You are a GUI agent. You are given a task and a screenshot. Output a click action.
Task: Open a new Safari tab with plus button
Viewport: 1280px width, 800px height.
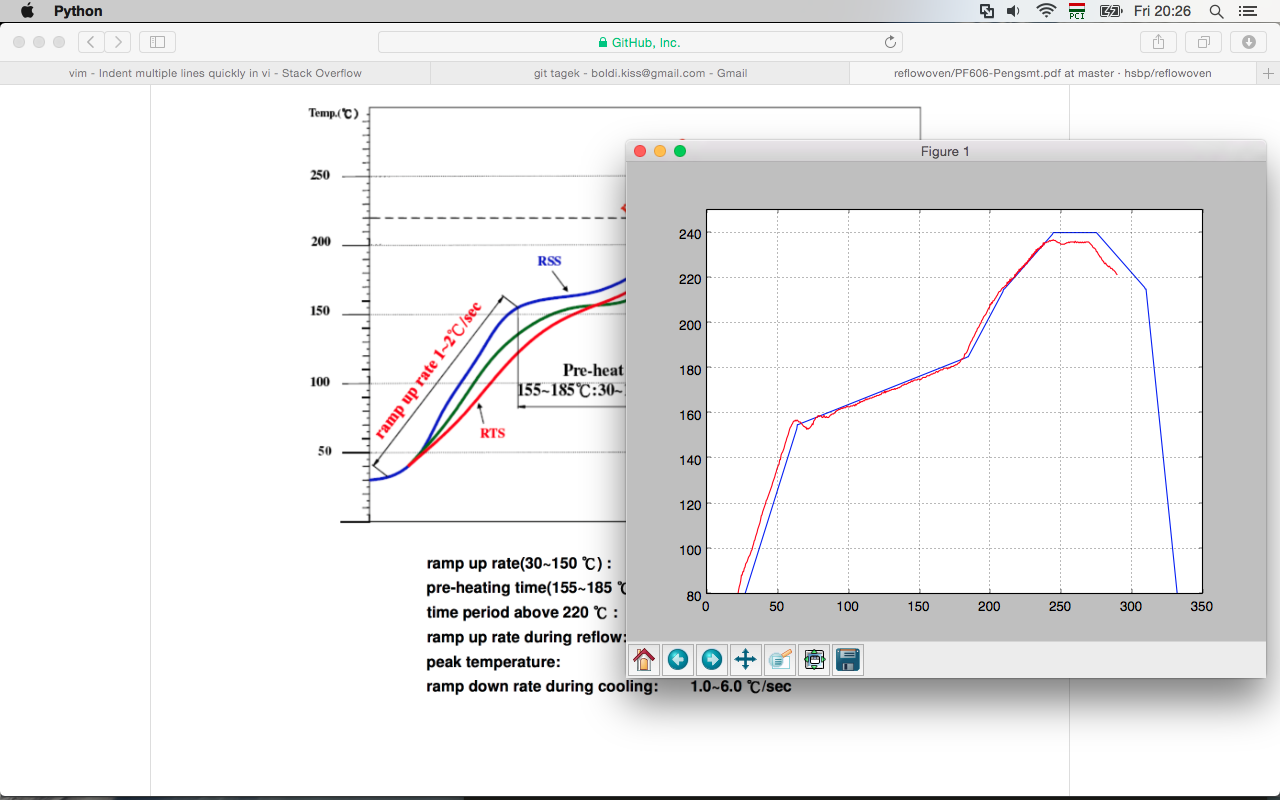(1268, 73)
